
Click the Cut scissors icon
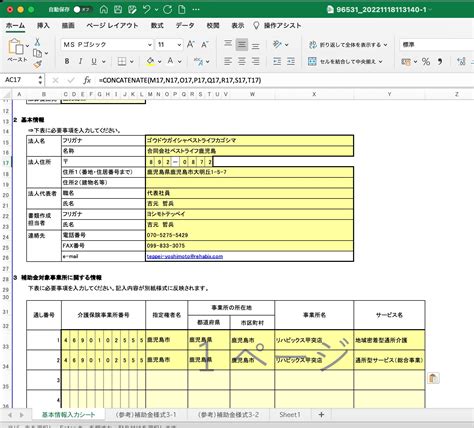(x=37, y=42)
